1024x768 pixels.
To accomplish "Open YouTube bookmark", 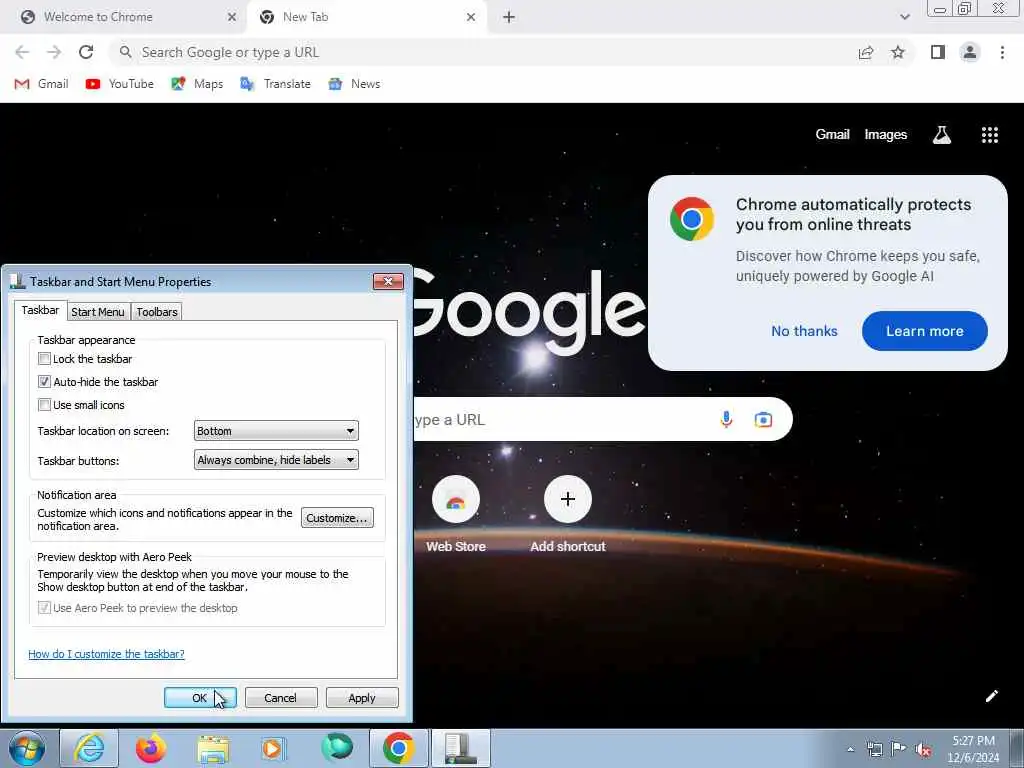I will tap(120, 84).
